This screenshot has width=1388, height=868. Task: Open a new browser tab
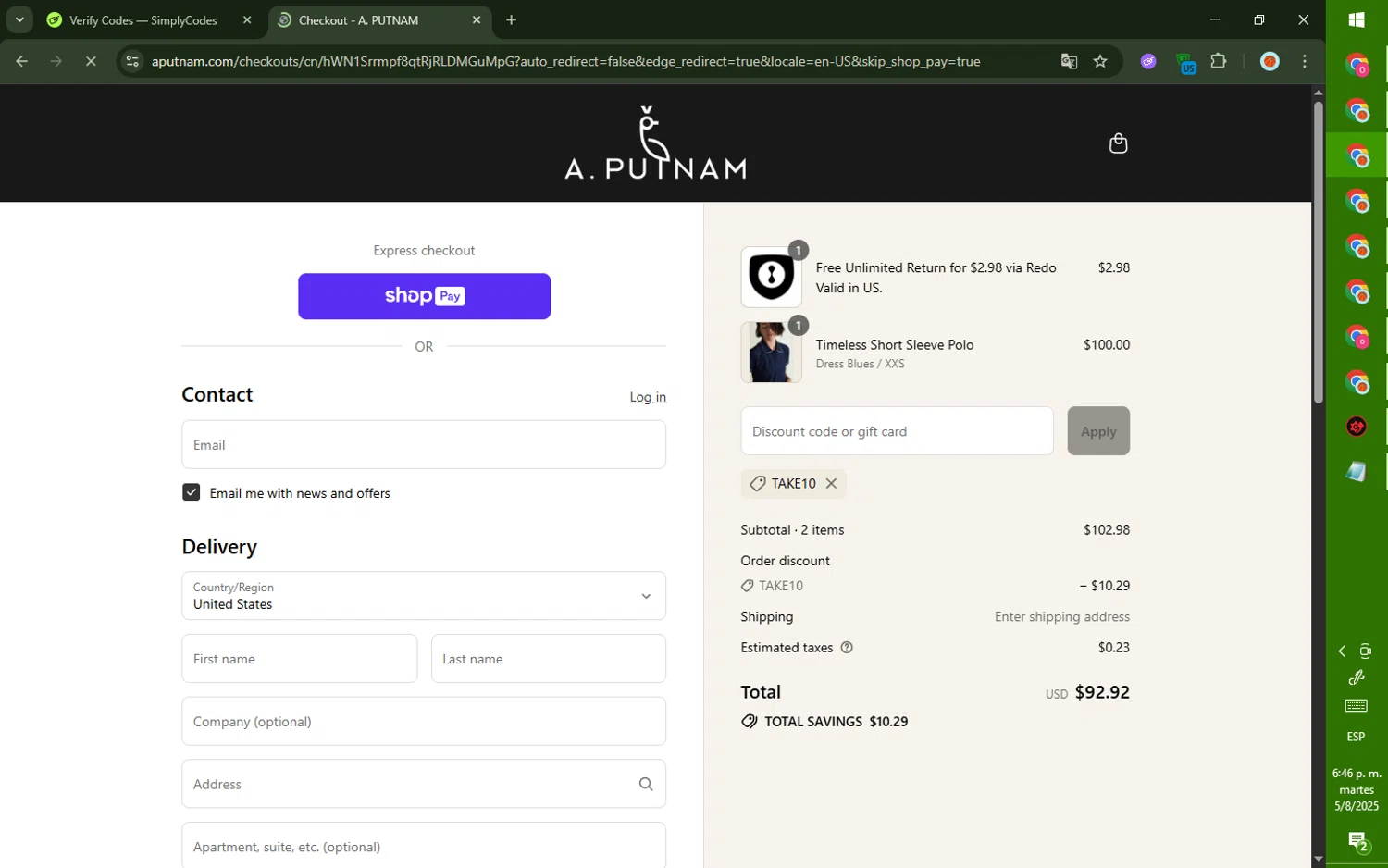511,19
